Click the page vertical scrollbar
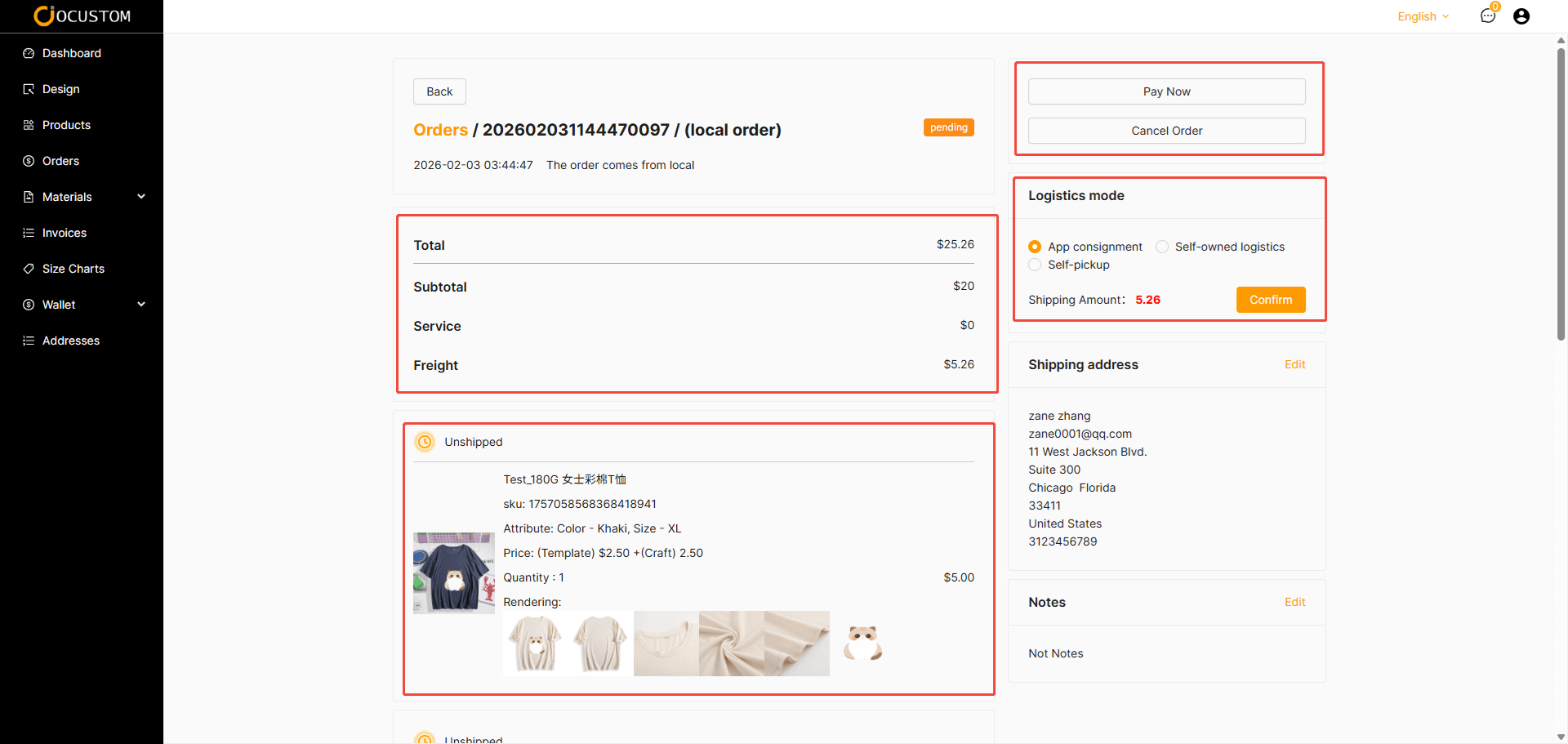 click(1561, 196)
